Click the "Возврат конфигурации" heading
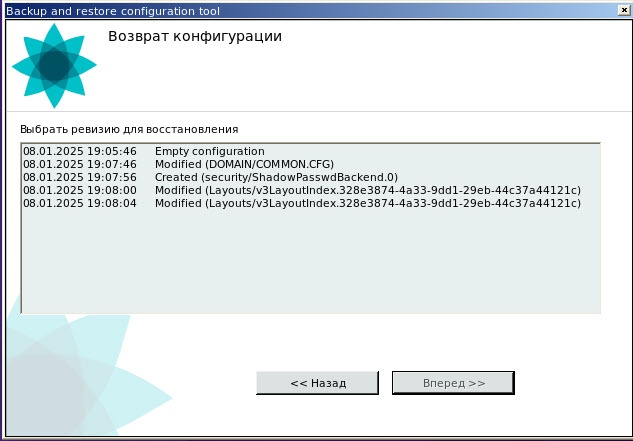633x441 pixels. [195, 37]
